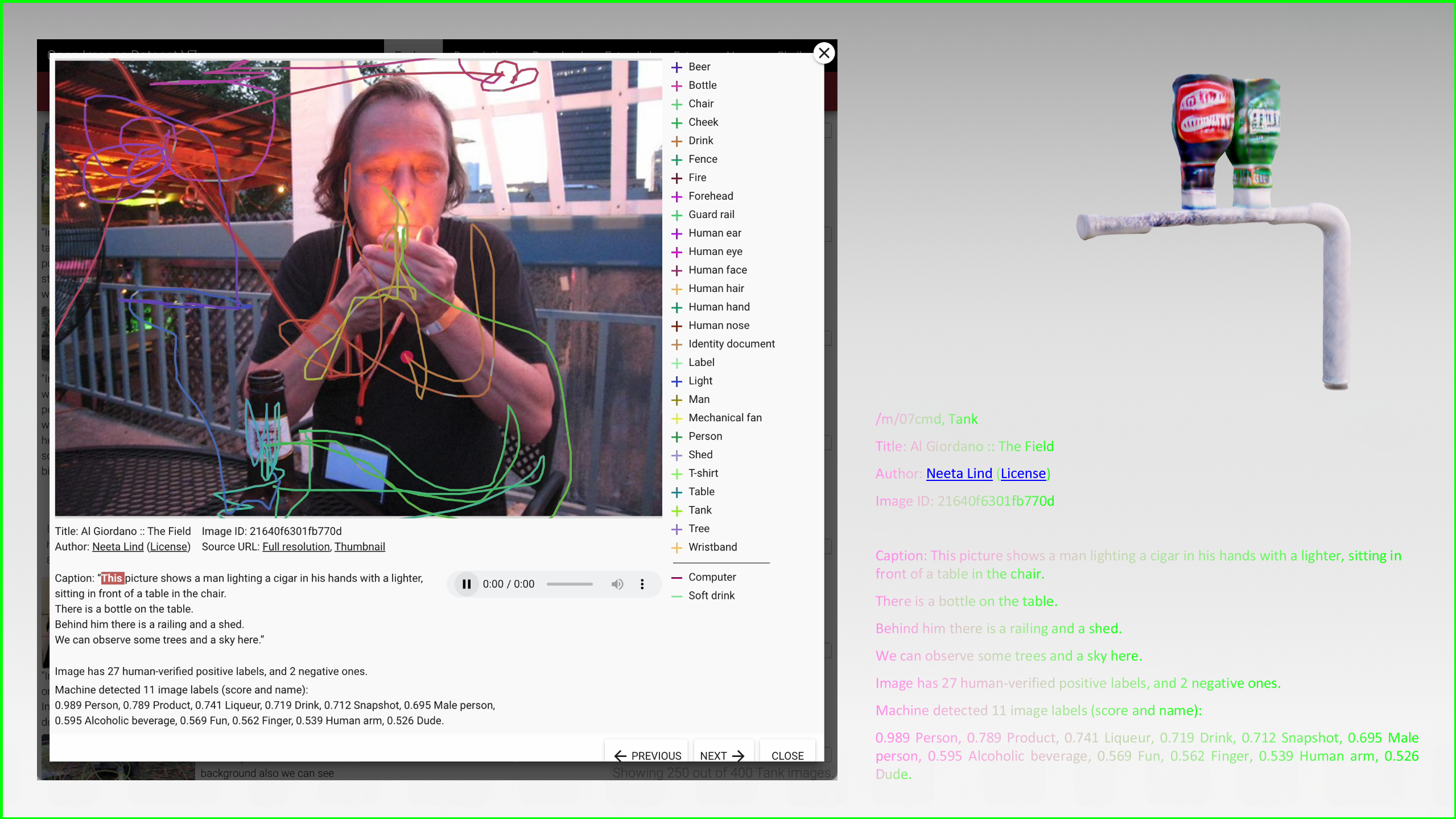The width and height of the screenshot is (1456, 819).
Task: Mute the audio player volume icon
Action: coord(617,584)
